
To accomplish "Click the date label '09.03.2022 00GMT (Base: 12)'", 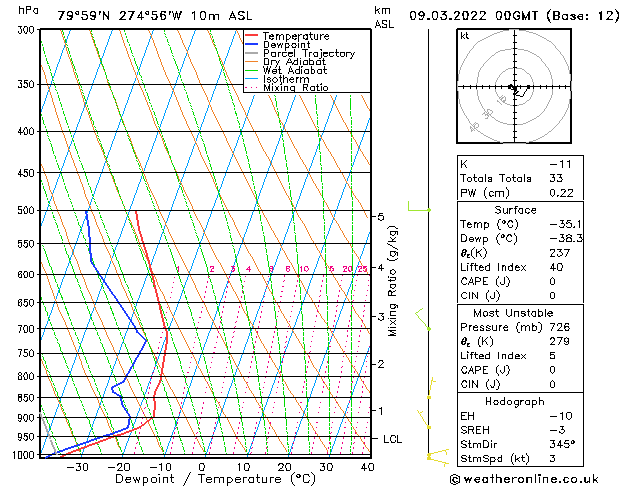I will pyautogui.click(x=514, y=16).
